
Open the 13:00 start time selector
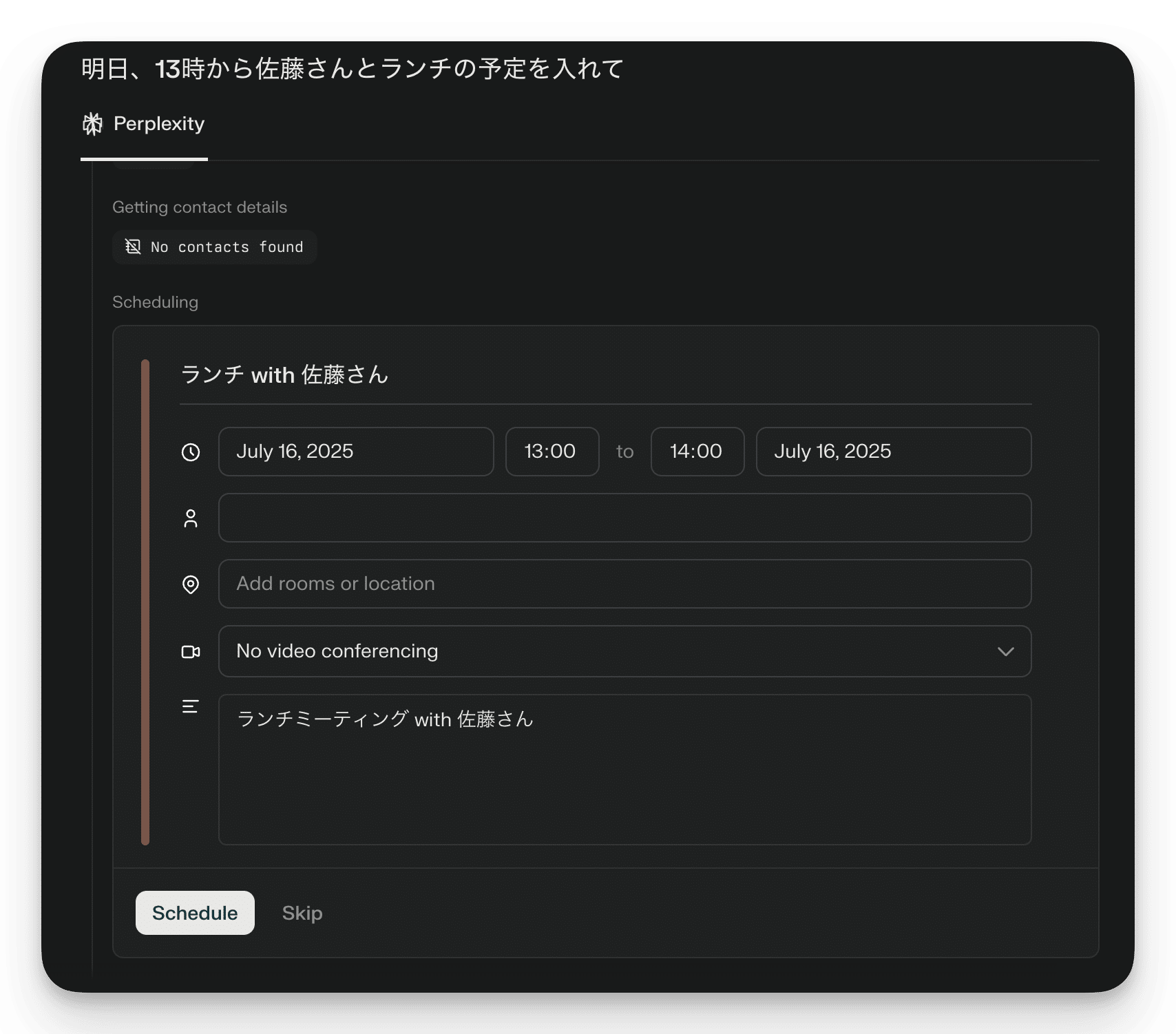552,452
